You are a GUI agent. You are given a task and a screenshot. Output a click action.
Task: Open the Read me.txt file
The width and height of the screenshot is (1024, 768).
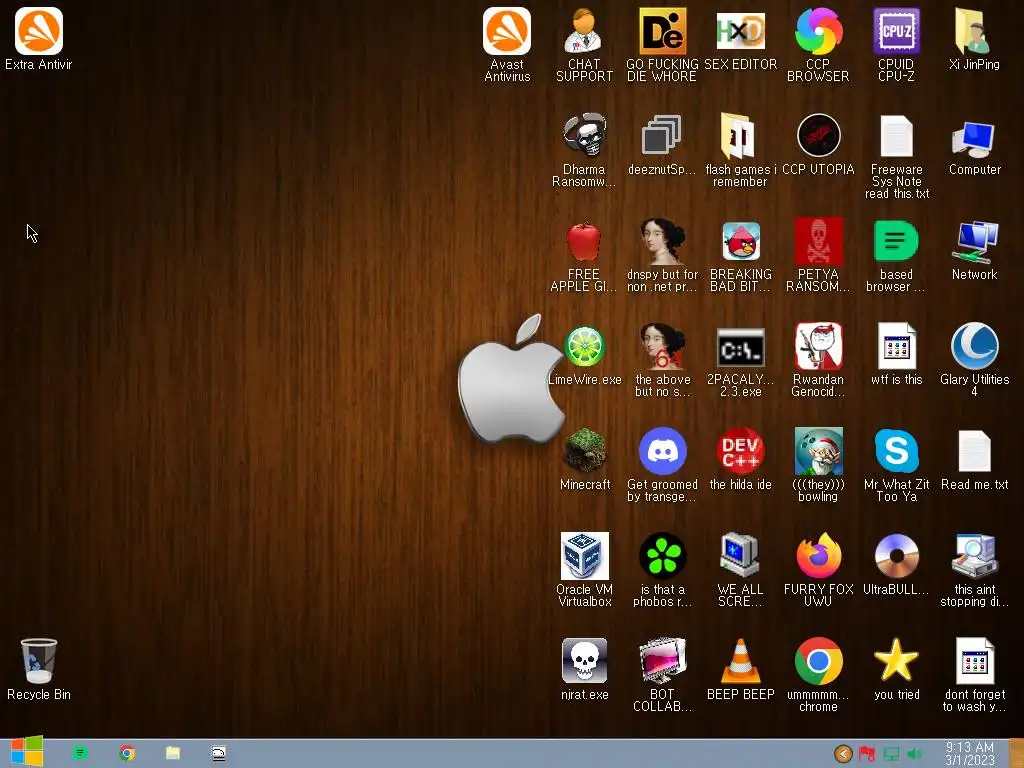[974, 460]
